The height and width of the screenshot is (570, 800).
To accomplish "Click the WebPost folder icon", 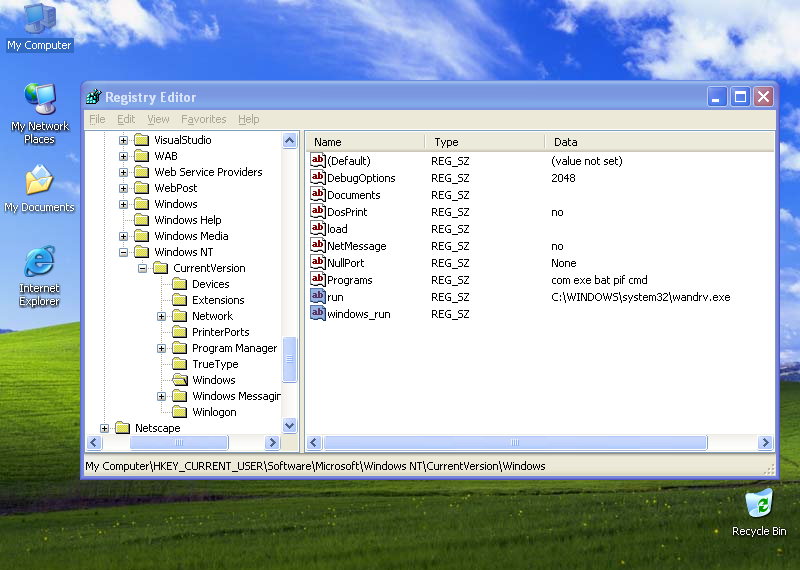I will tap(141, 188).
